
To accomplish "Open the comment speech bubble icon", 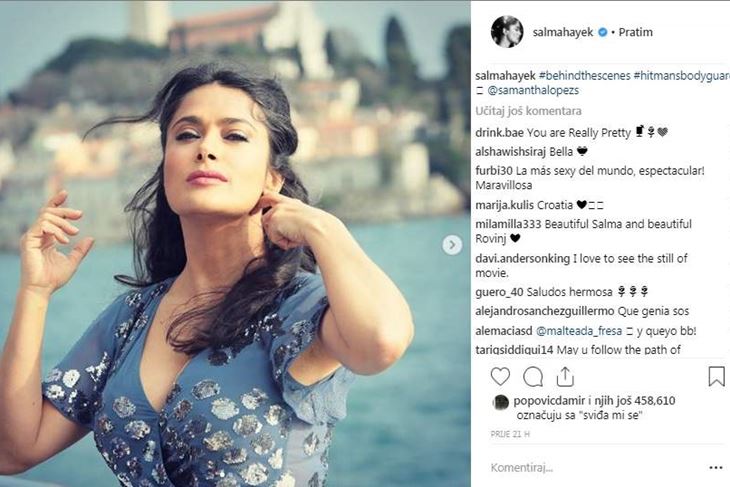I will [x=533, y=377].
